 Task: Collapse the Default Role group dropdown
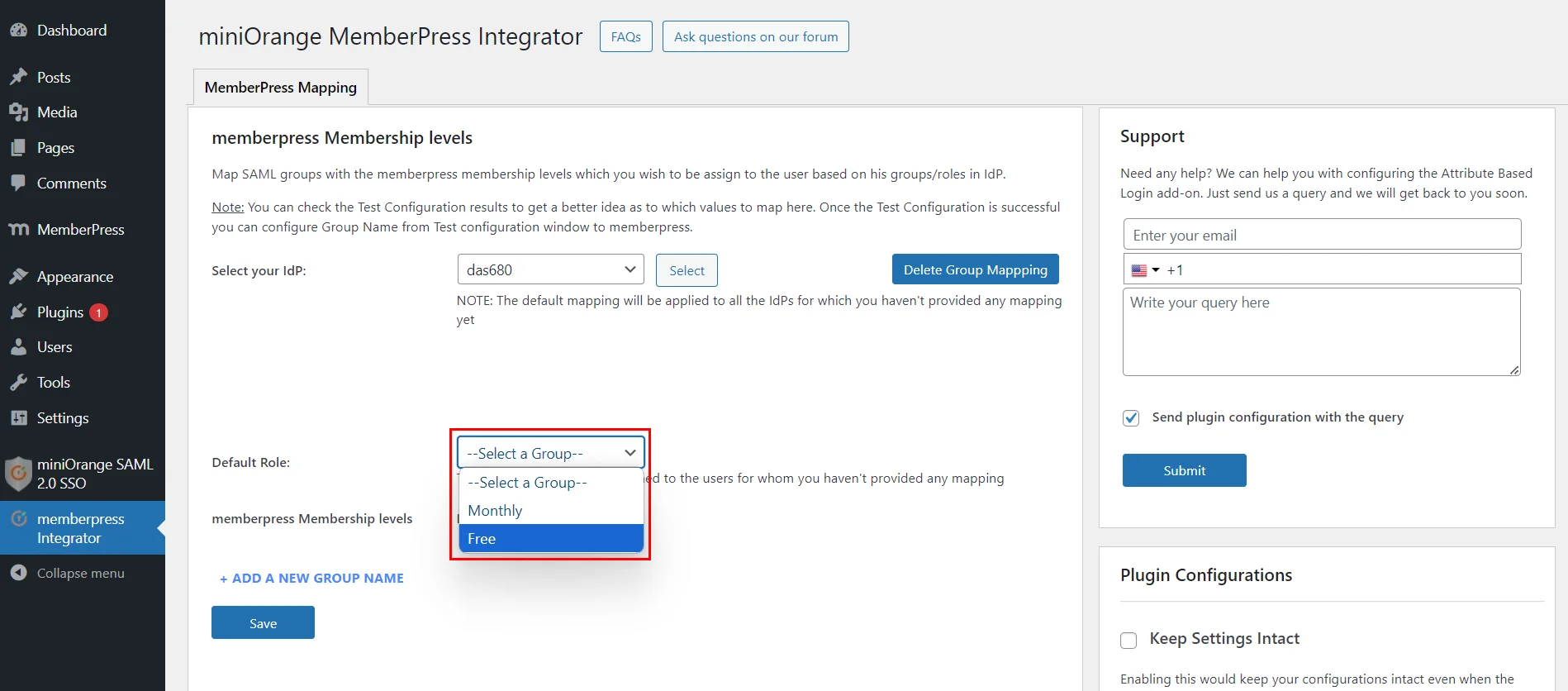551,453
